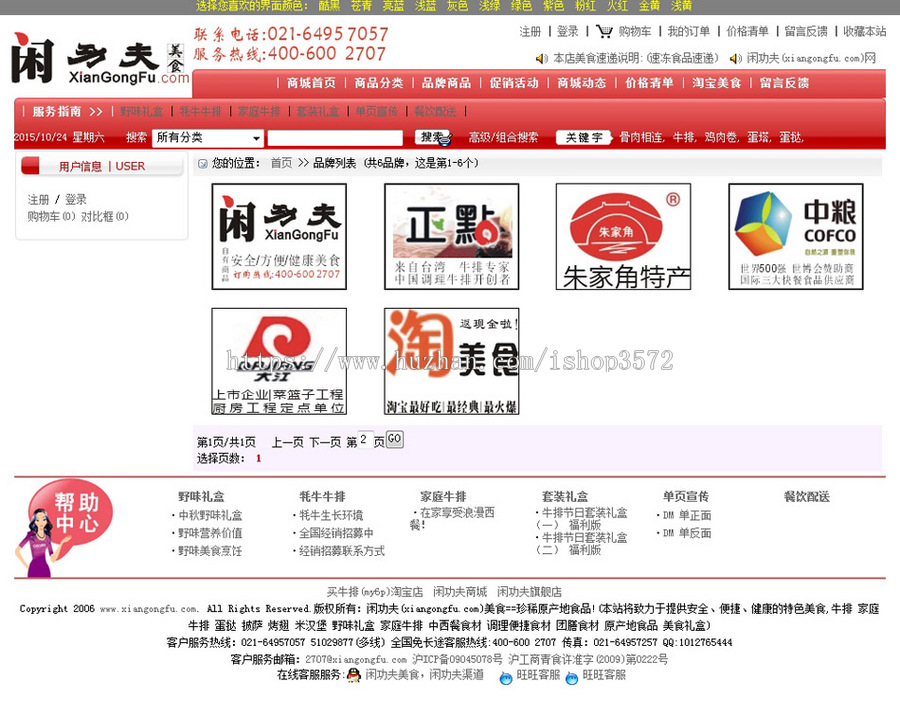Screen dimensions: 900x717
Task: Open the 所有分类 category dropdown
Action: tap(207, 137)
